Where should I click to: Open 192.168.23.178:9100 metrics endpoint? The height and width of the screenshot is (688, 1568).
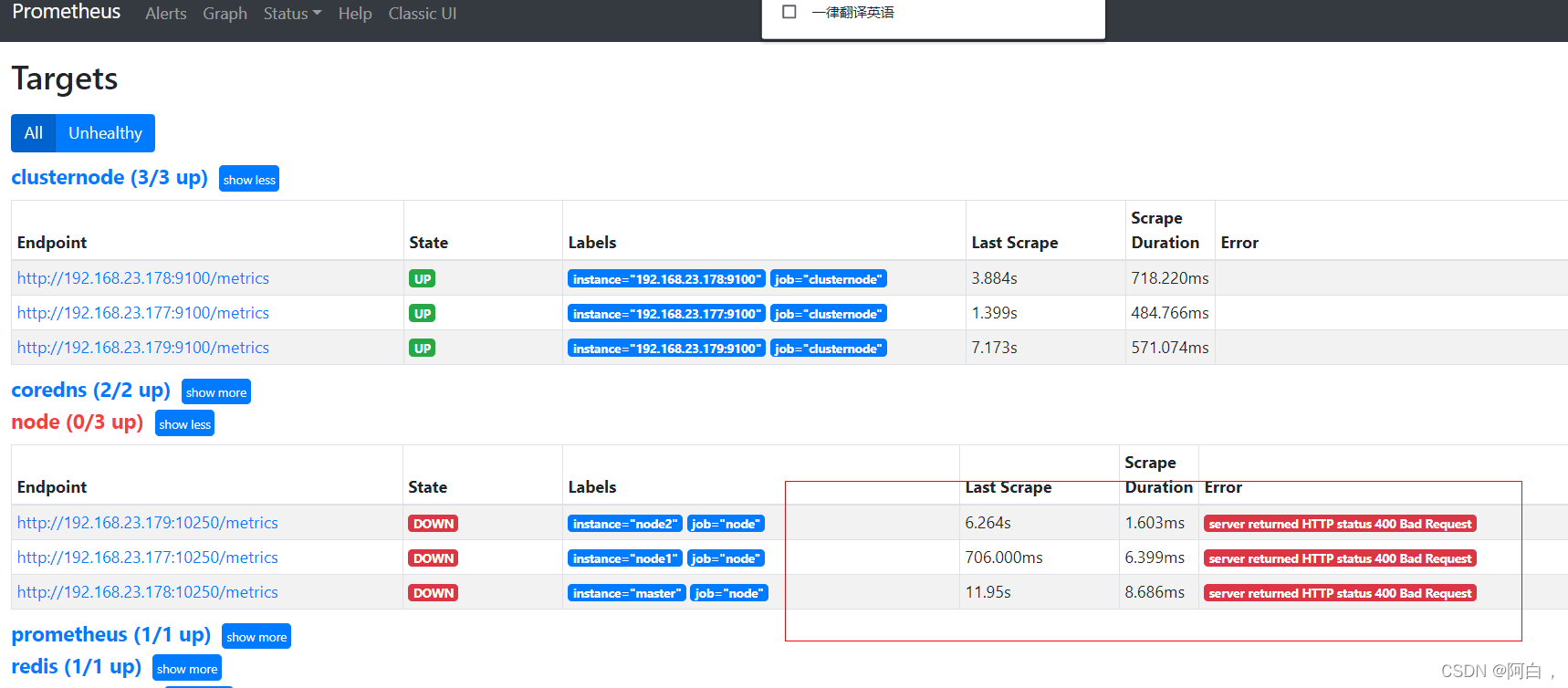[143, 278]
